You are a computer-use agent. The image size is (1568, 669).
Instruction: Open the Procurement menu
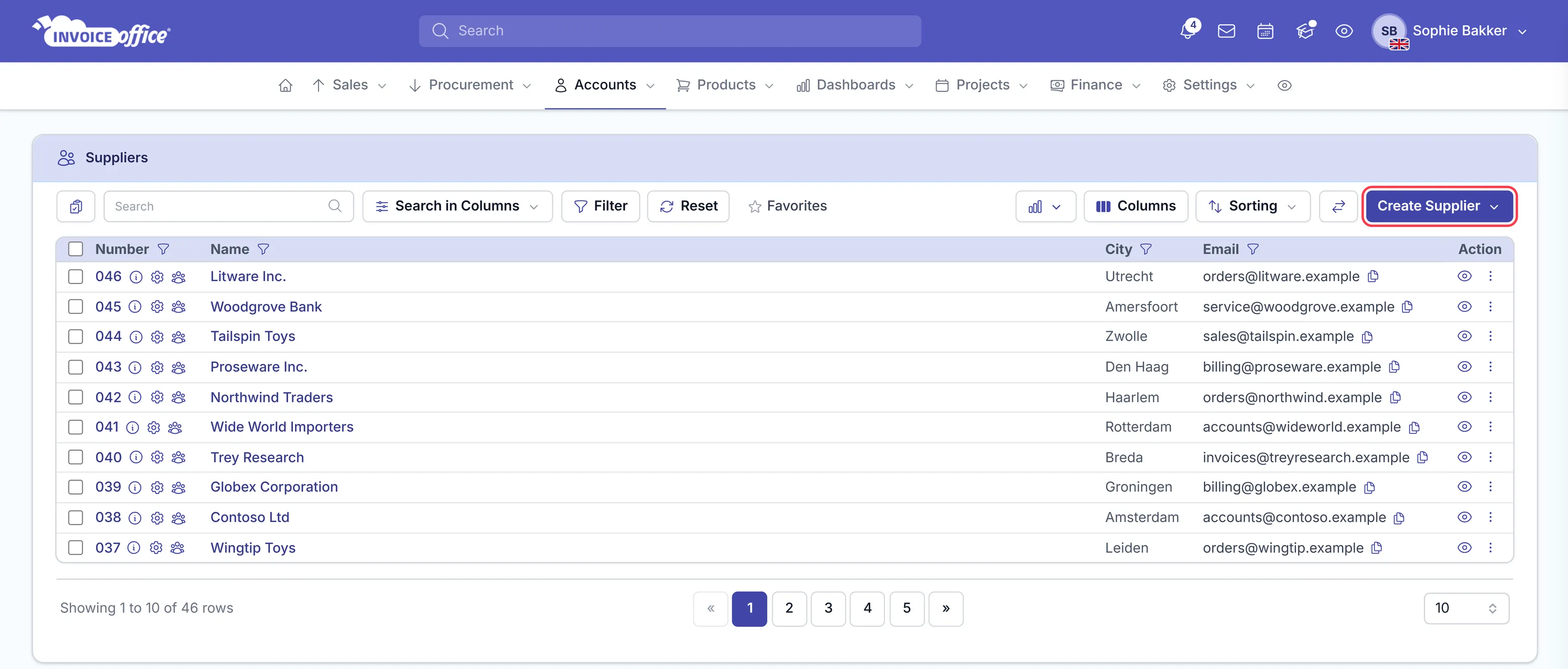click(470, 85)
